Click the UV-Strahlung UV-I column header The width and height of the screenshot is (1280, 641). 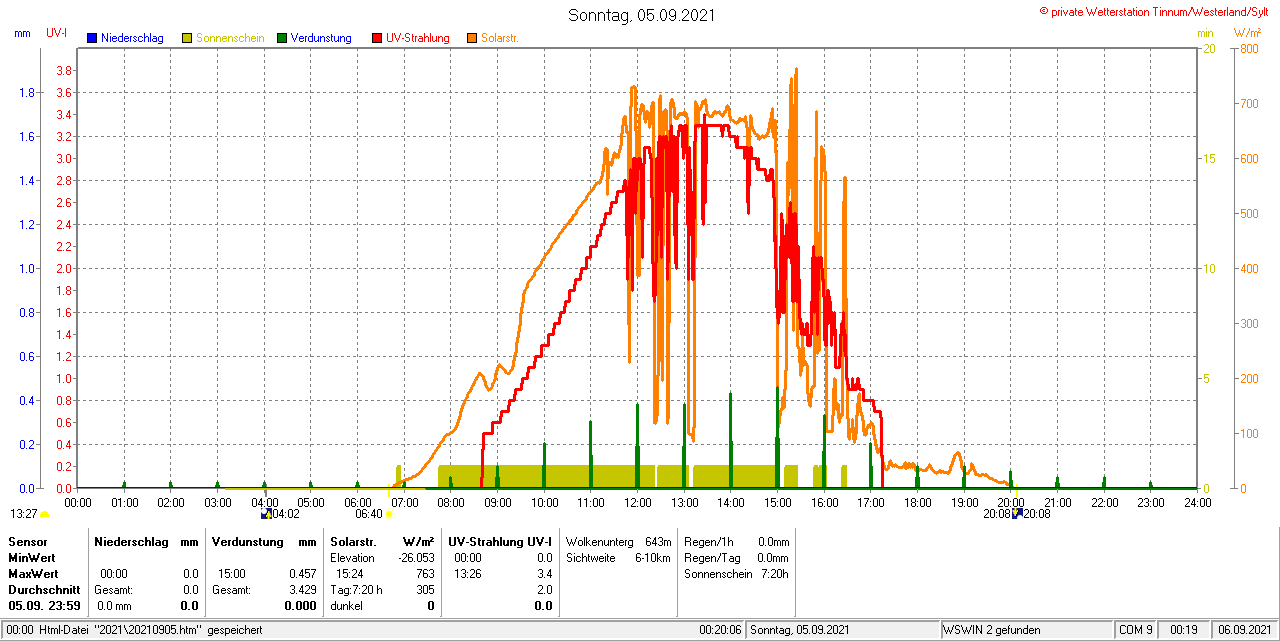click(x=500, y=541)
